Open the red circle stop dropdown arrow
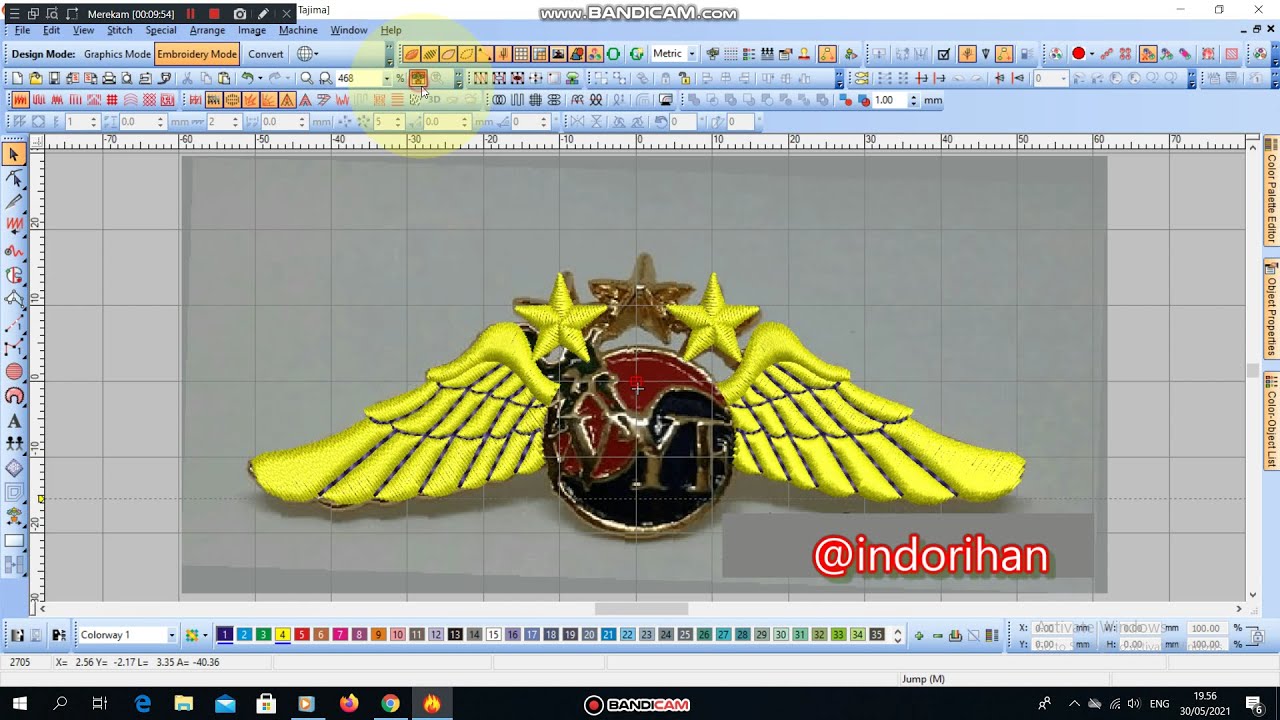Viewport: 1280px width, 720px height. 1091,54
